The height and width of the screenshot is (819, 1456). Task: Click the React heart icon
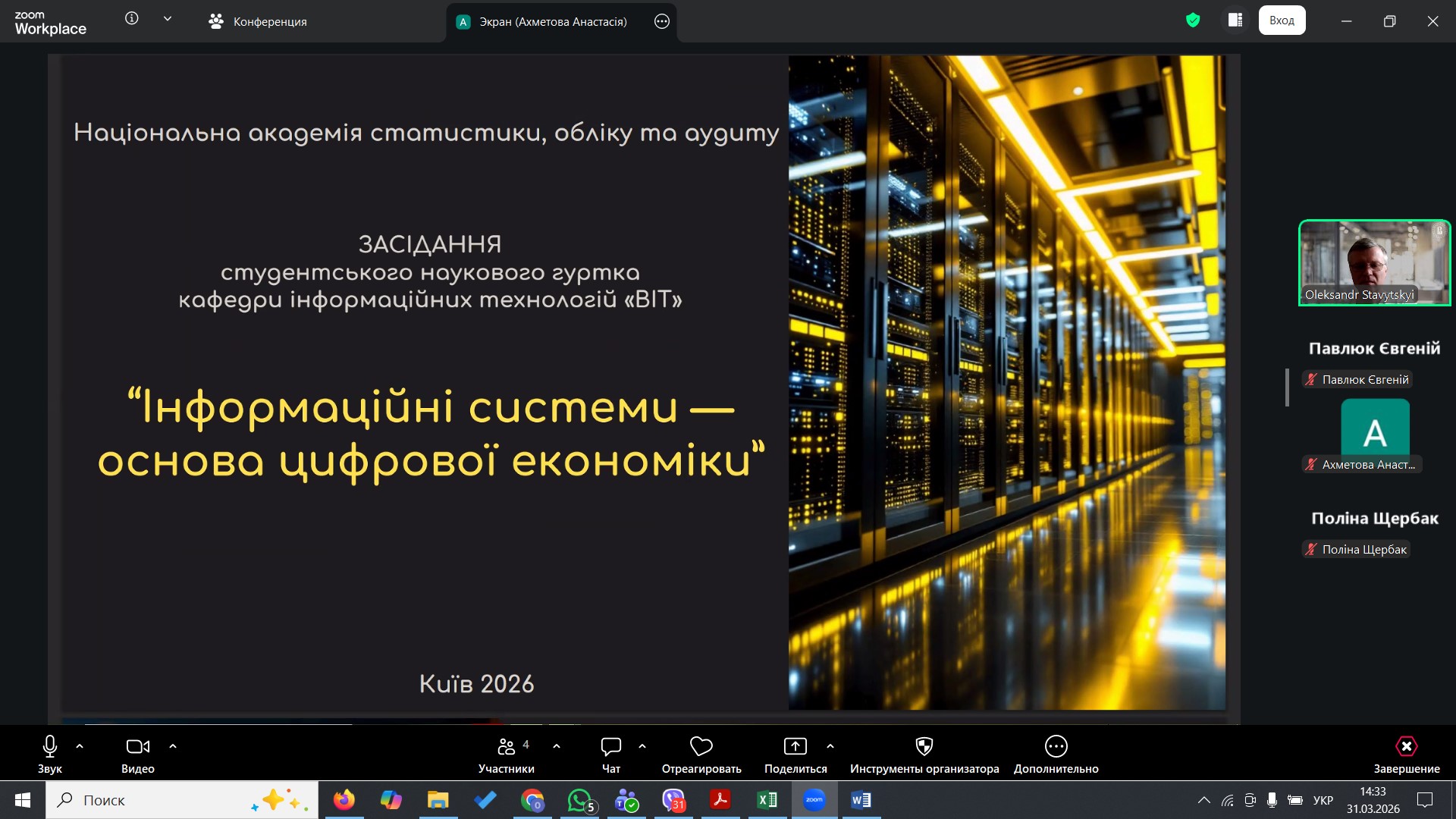[701, 747]
